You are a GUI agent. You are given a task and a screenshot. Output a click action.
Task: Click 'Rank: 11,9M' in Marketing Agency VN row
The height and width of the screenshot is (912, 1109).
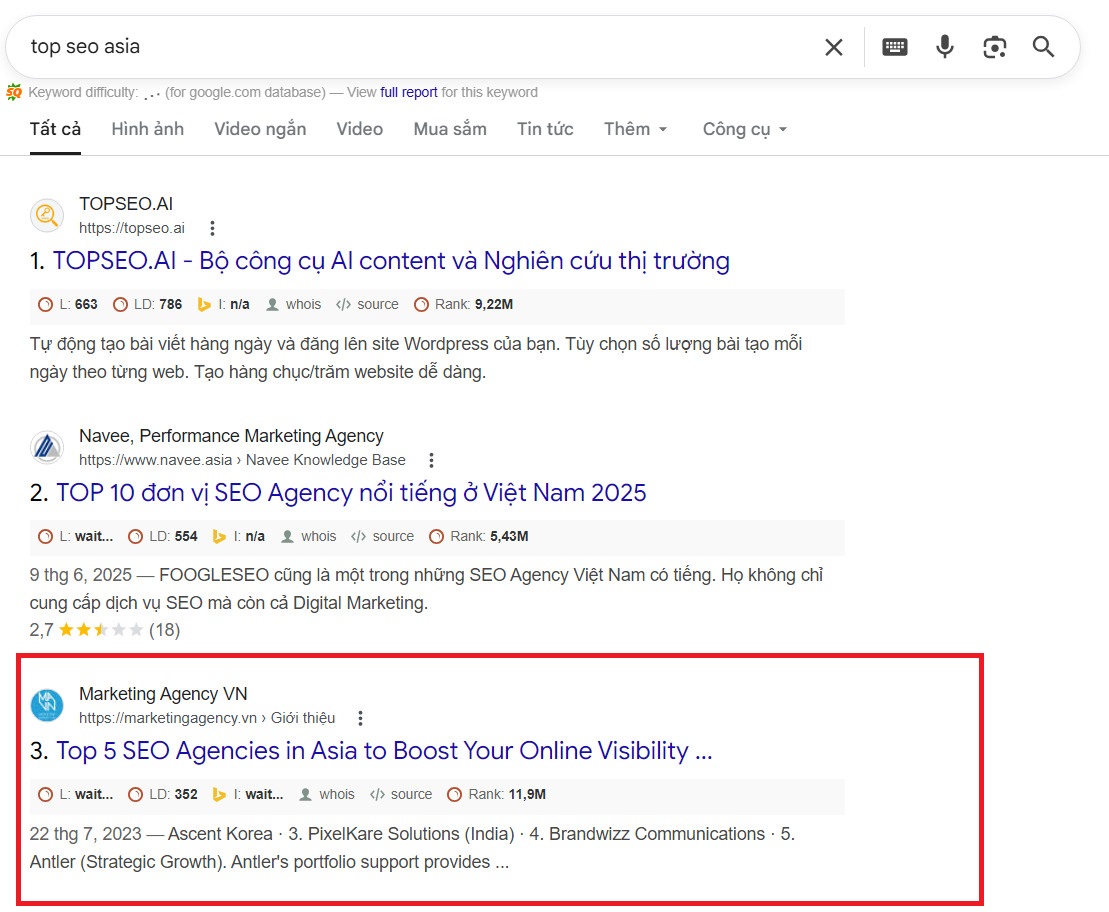pyautogui.click(x=497, y=795)
